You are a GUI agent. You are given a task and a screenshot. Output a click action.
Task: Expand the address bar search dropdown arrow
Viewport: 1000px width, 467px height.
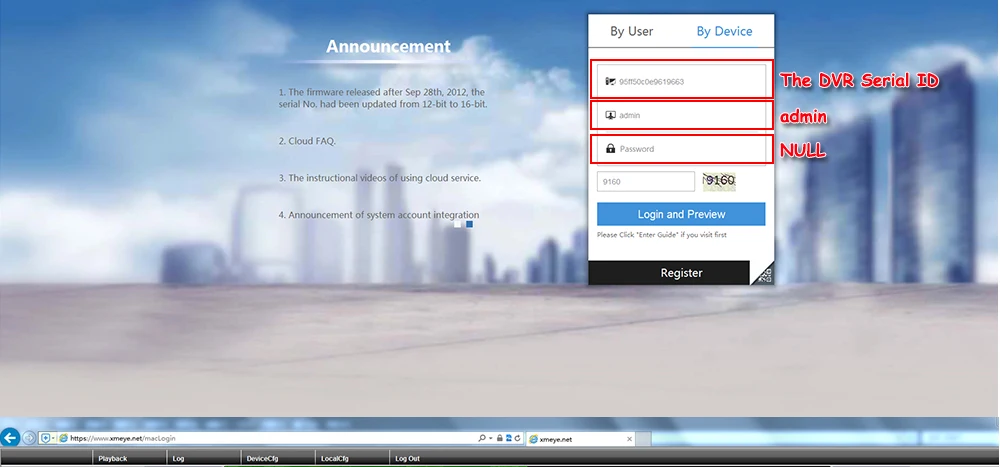490,438
